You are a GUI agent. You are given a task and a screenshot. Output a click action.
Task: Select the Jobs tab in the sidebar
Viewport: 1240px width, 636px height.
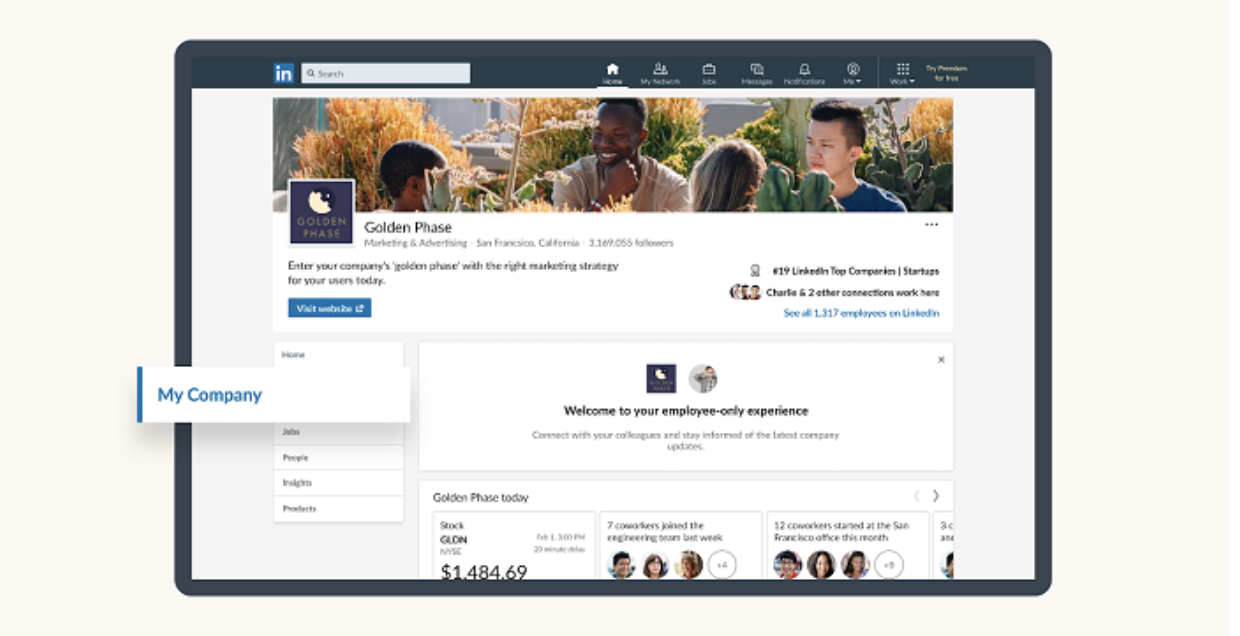pos(338,432)
